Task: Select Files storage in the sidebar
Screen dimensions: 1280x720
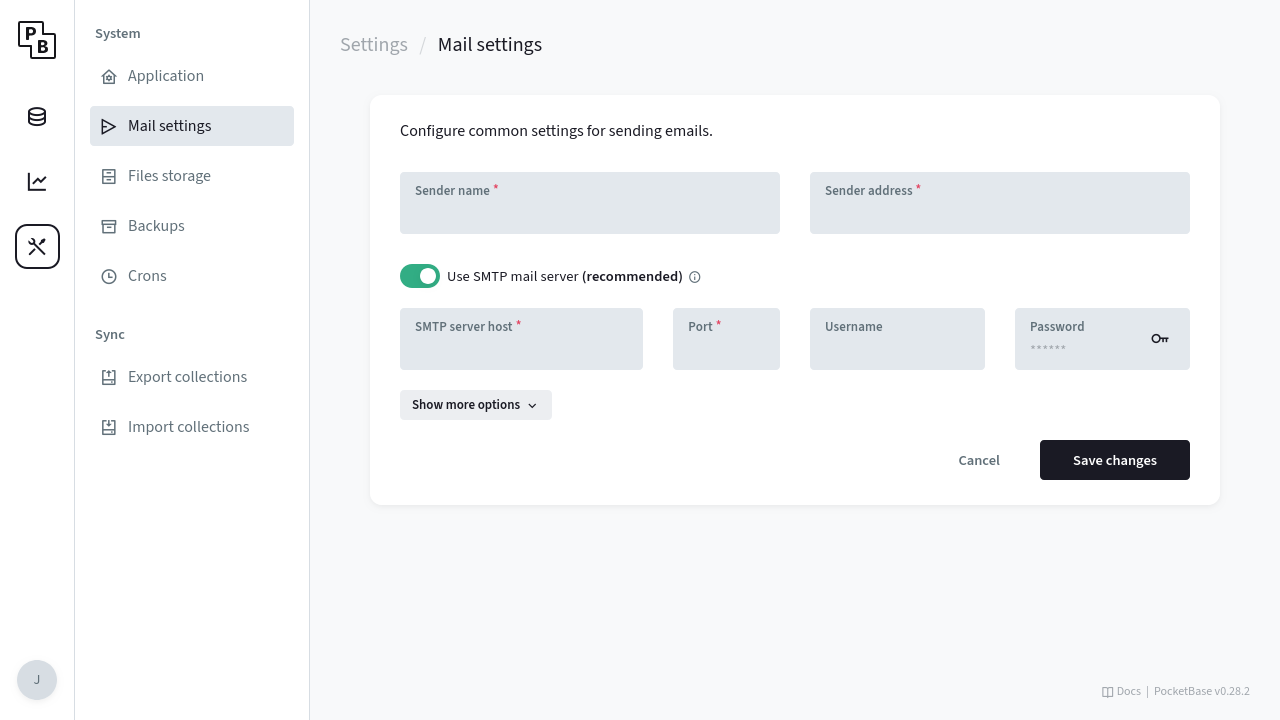Action: pyautogui.click(x=169, y=176)
